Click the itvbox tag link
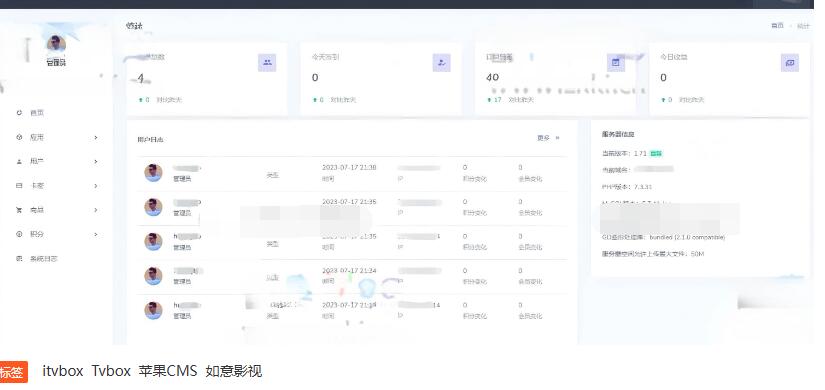The image size is (825, 390). pyautogui.click(x=63, y=371)
